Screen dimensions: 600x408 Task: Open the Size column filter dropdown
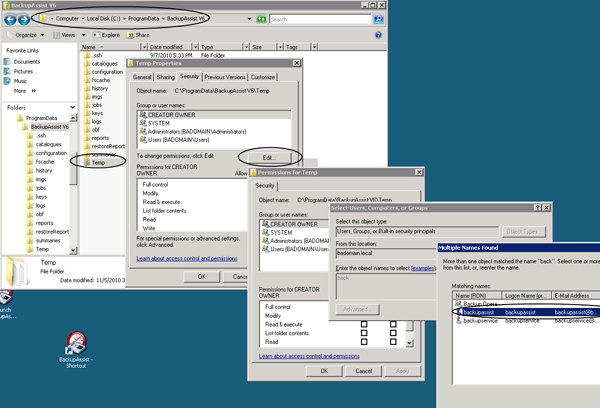coord(280,47)
